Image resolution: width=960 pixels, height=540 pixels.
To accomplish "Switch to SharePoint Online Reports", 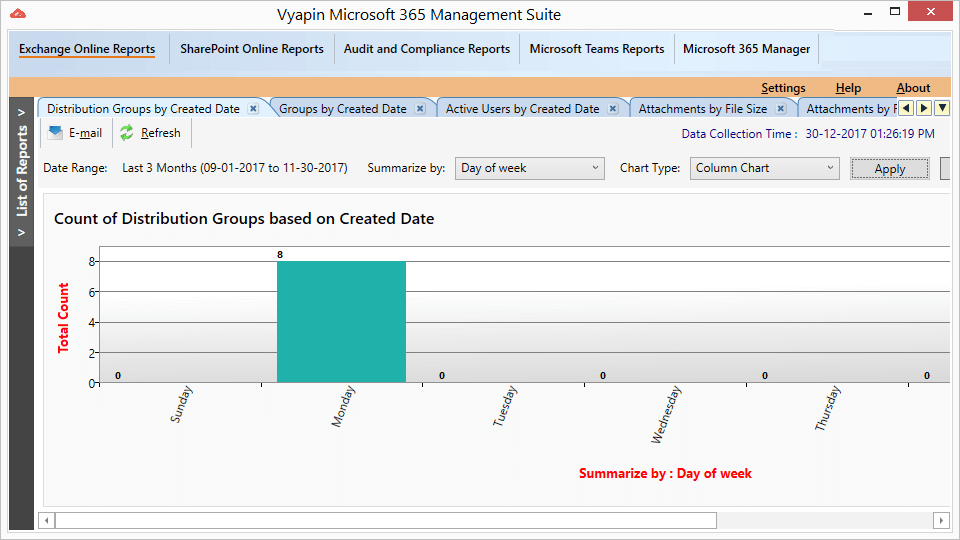I will click(x=252, y=49).
